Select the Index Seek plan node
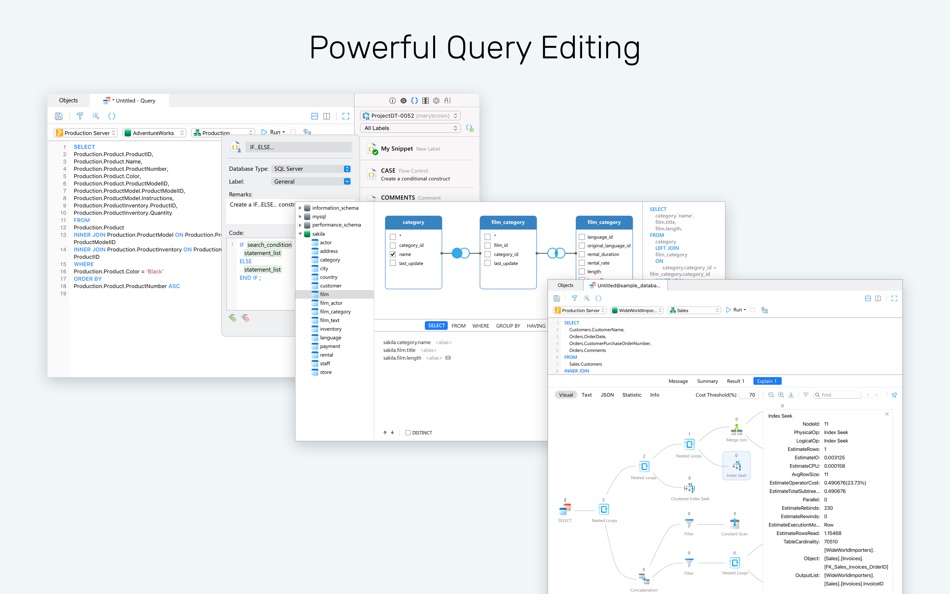 pyautogui.click(x=736, y=466)
